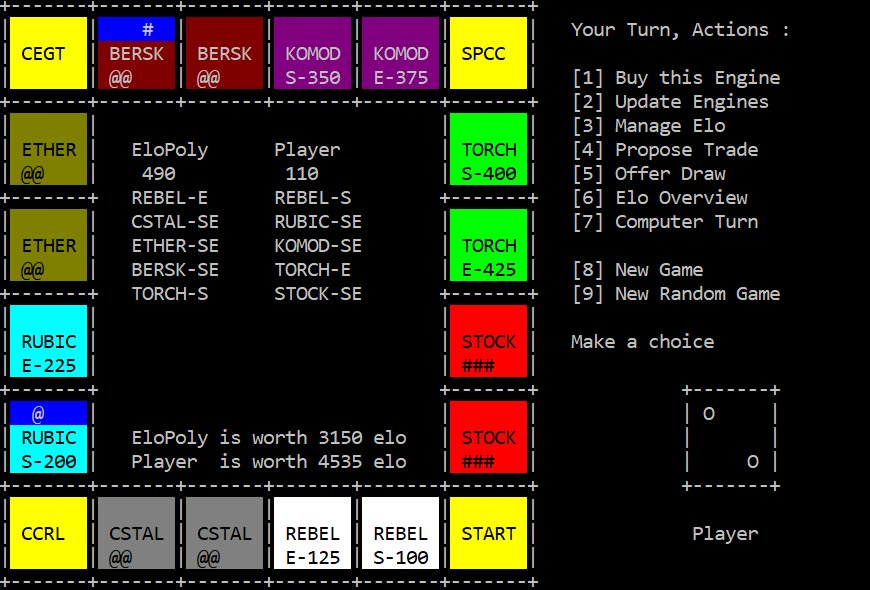The width and height of the screenshot is (870, 590).
Task: Open action [3] Manage Elo
Action: point(649,125)
